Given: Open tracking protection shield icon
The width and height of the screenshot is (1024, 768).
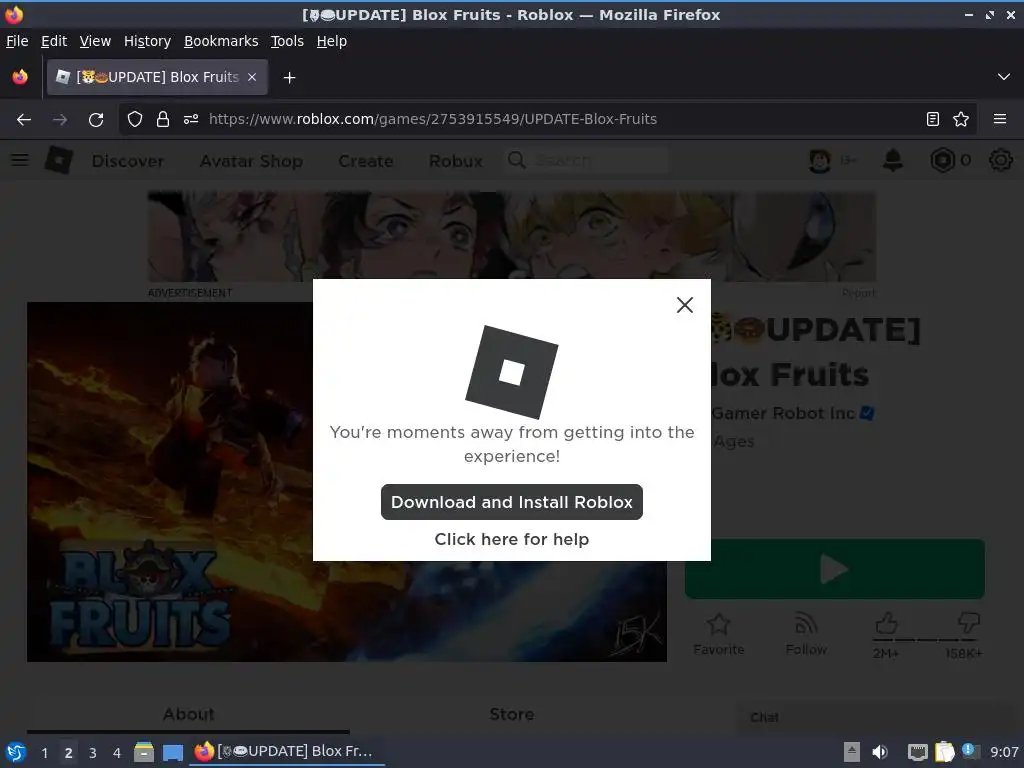Looking at the screenshot, I should pos(135,119).
